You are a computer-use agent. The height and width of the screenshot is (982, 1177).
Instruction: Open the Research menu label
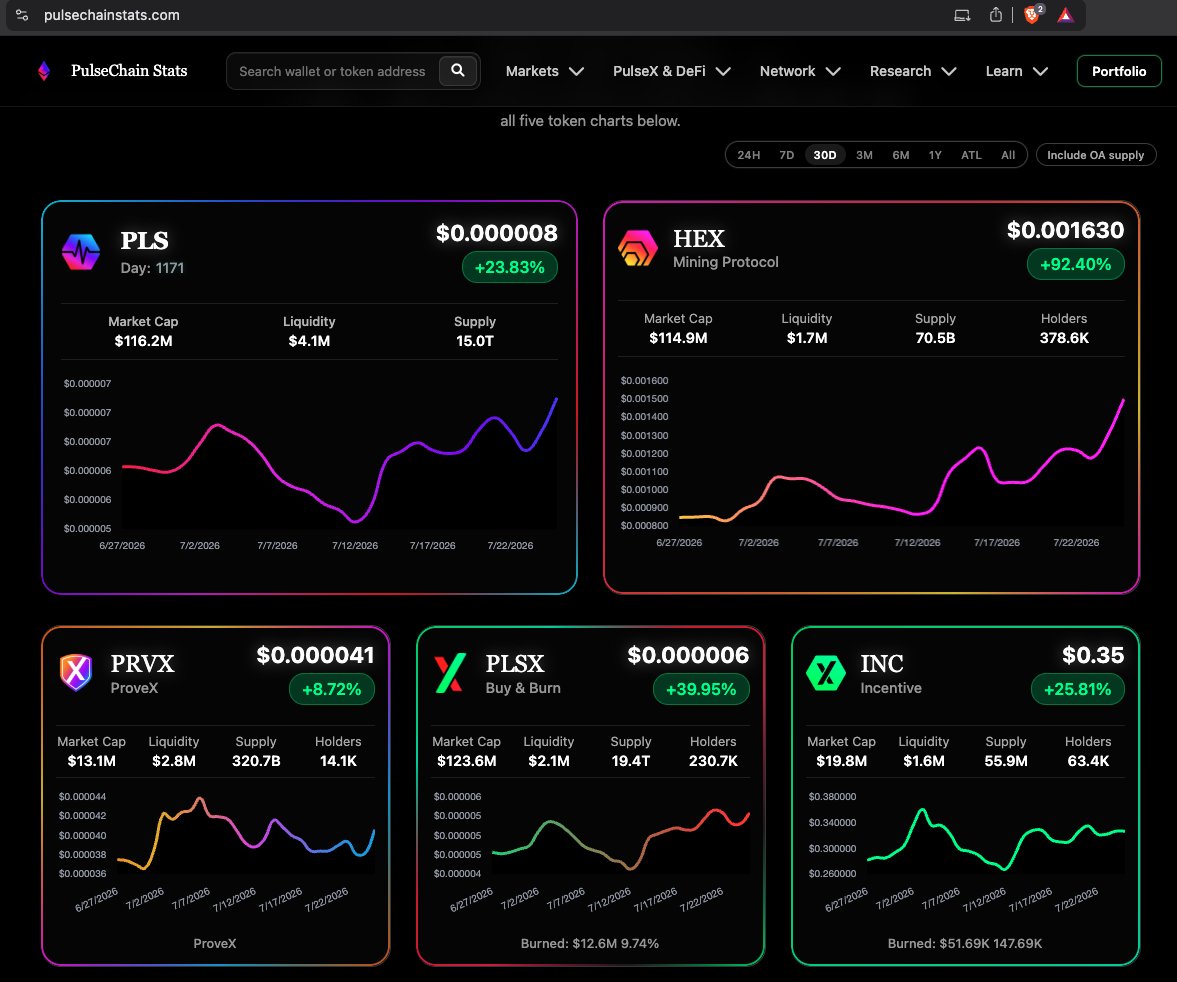[900, 71]
